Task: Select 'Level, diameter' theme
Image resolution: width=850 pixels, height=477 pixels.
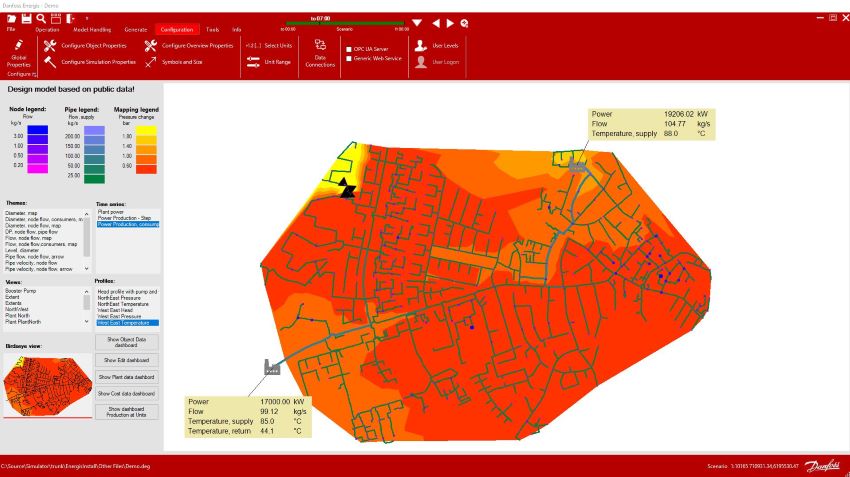Action: (22, 250)
